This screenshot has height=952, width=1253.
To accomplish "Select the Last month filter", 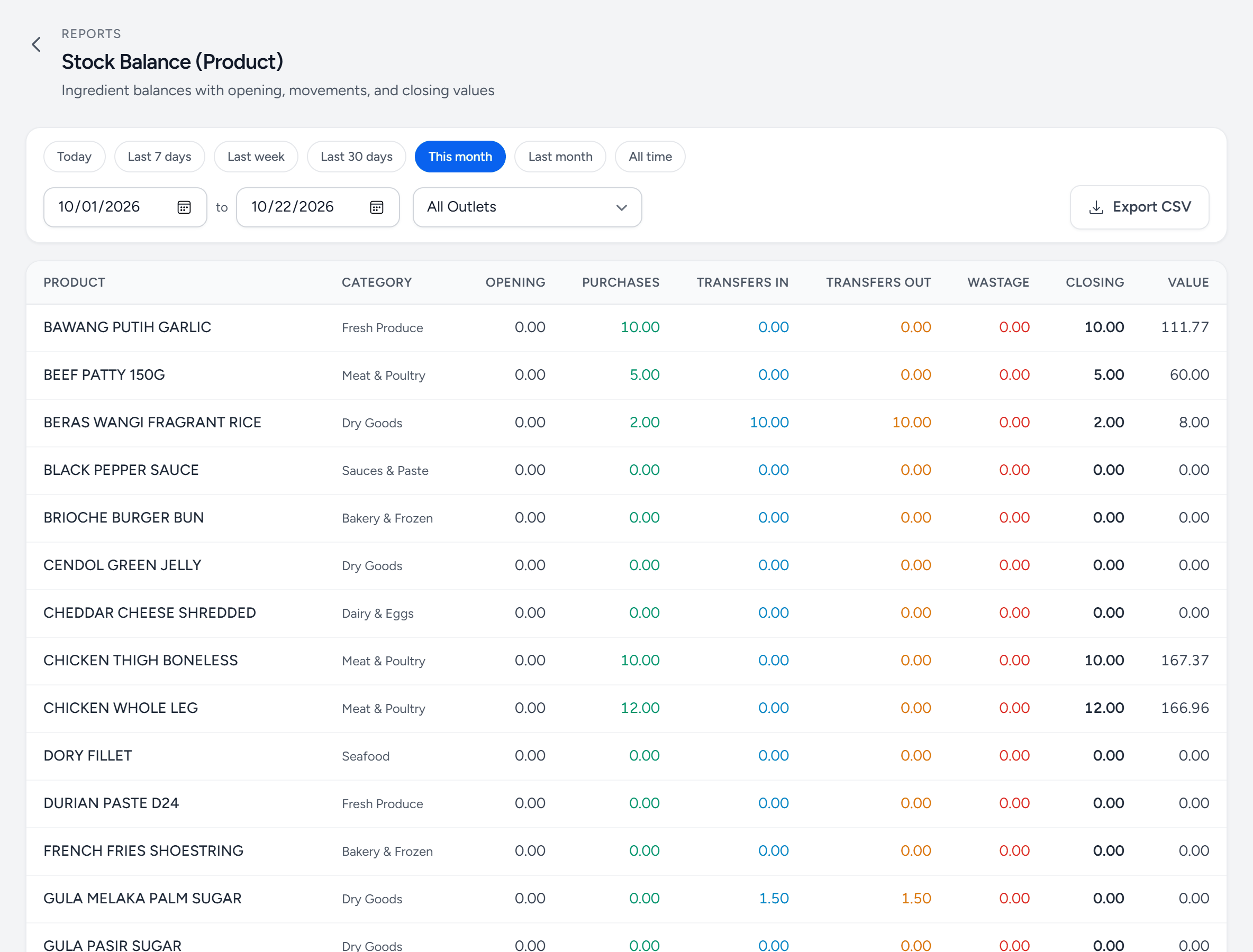I will coord(560,157).
